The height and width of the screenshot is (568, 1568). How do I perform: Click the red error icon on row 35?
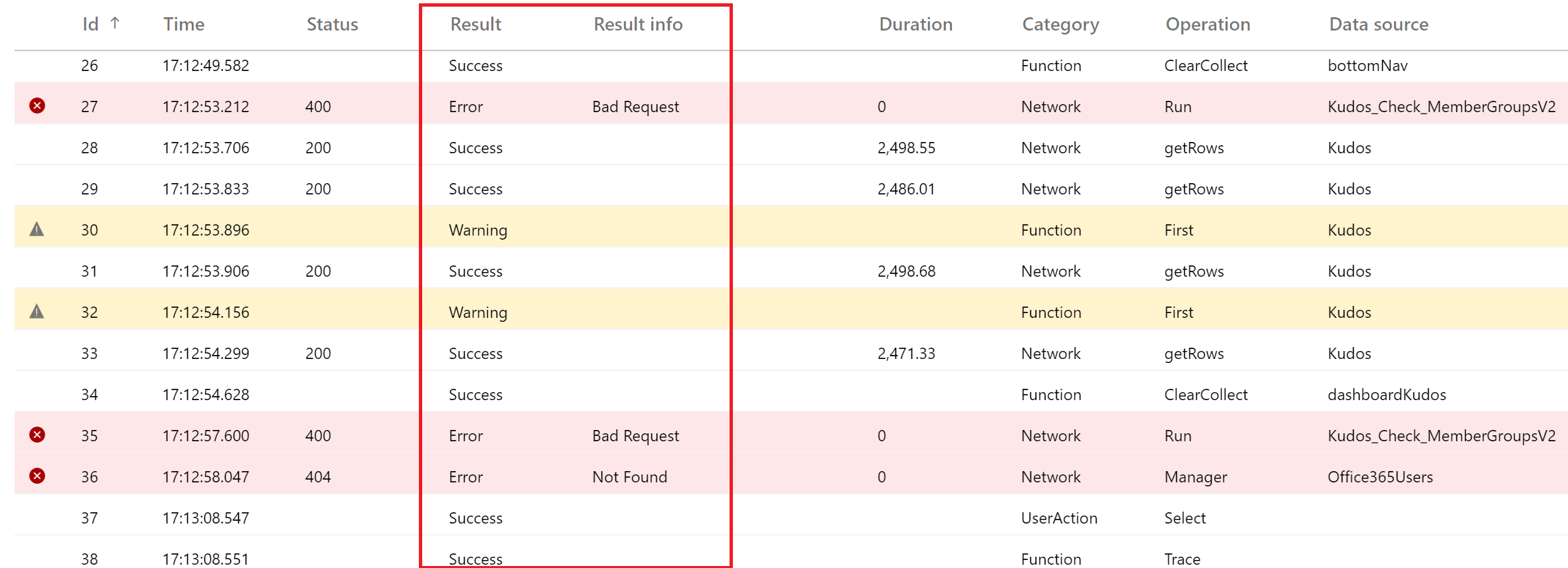click(x=37, y=435)
